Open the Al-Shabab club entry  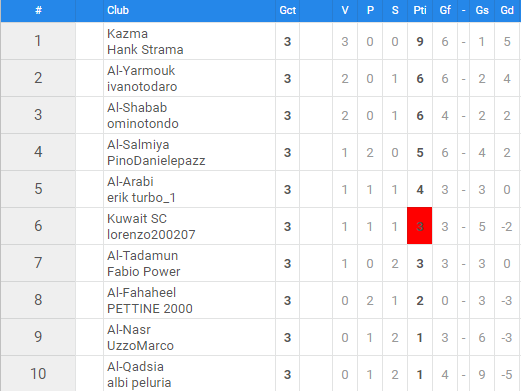coord(137,108)
